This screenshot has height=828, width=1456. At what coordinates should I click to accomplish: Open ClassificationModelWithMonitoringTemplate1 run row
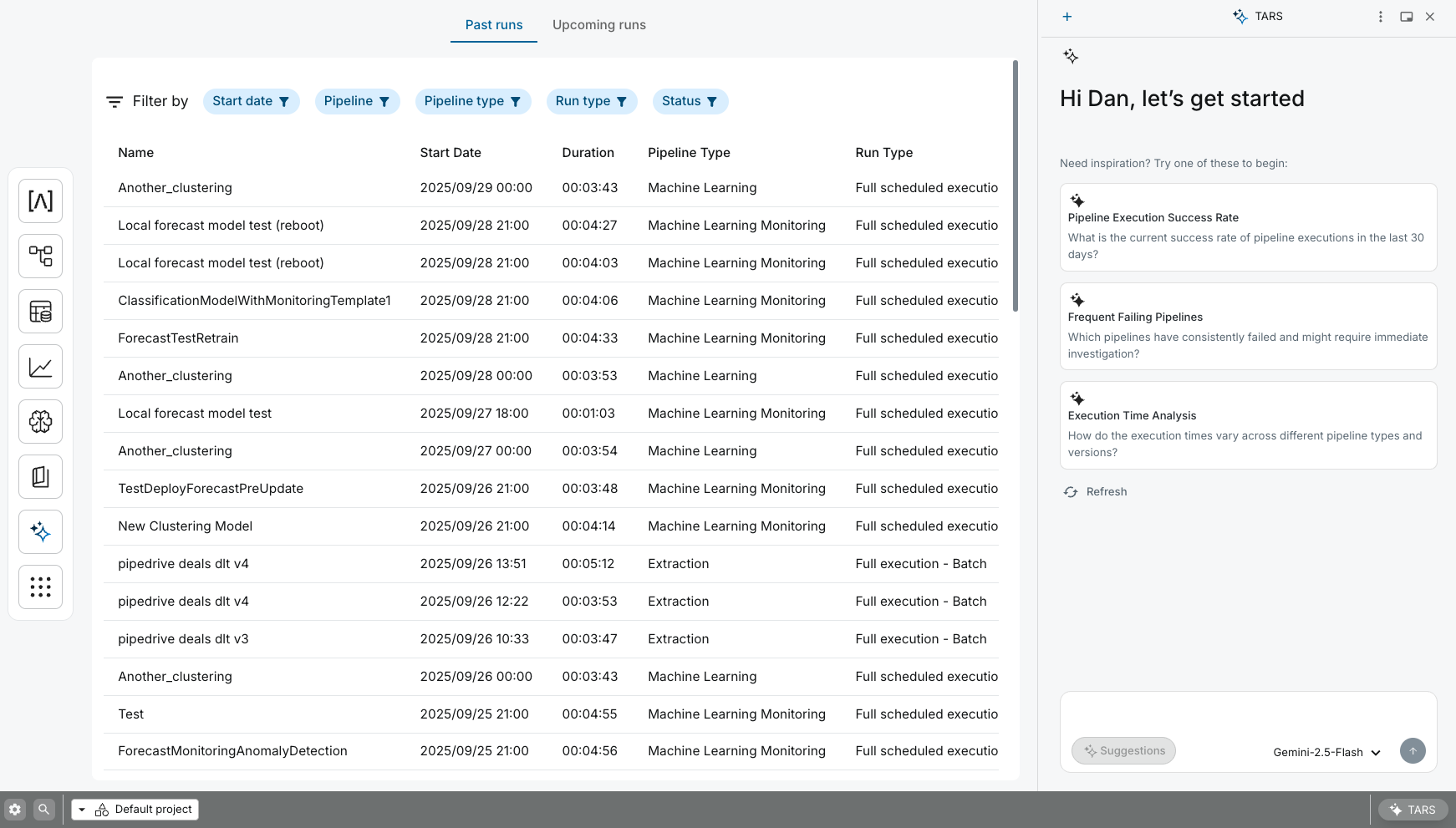click(551, 301)
